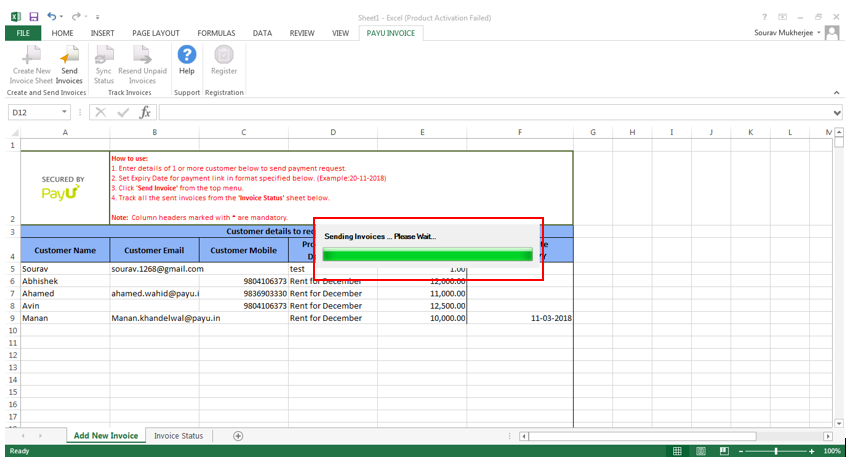Viewport: 851px width, 465px height.
Task: Click the zoom slider handle
Action: [x=776, y=451]
